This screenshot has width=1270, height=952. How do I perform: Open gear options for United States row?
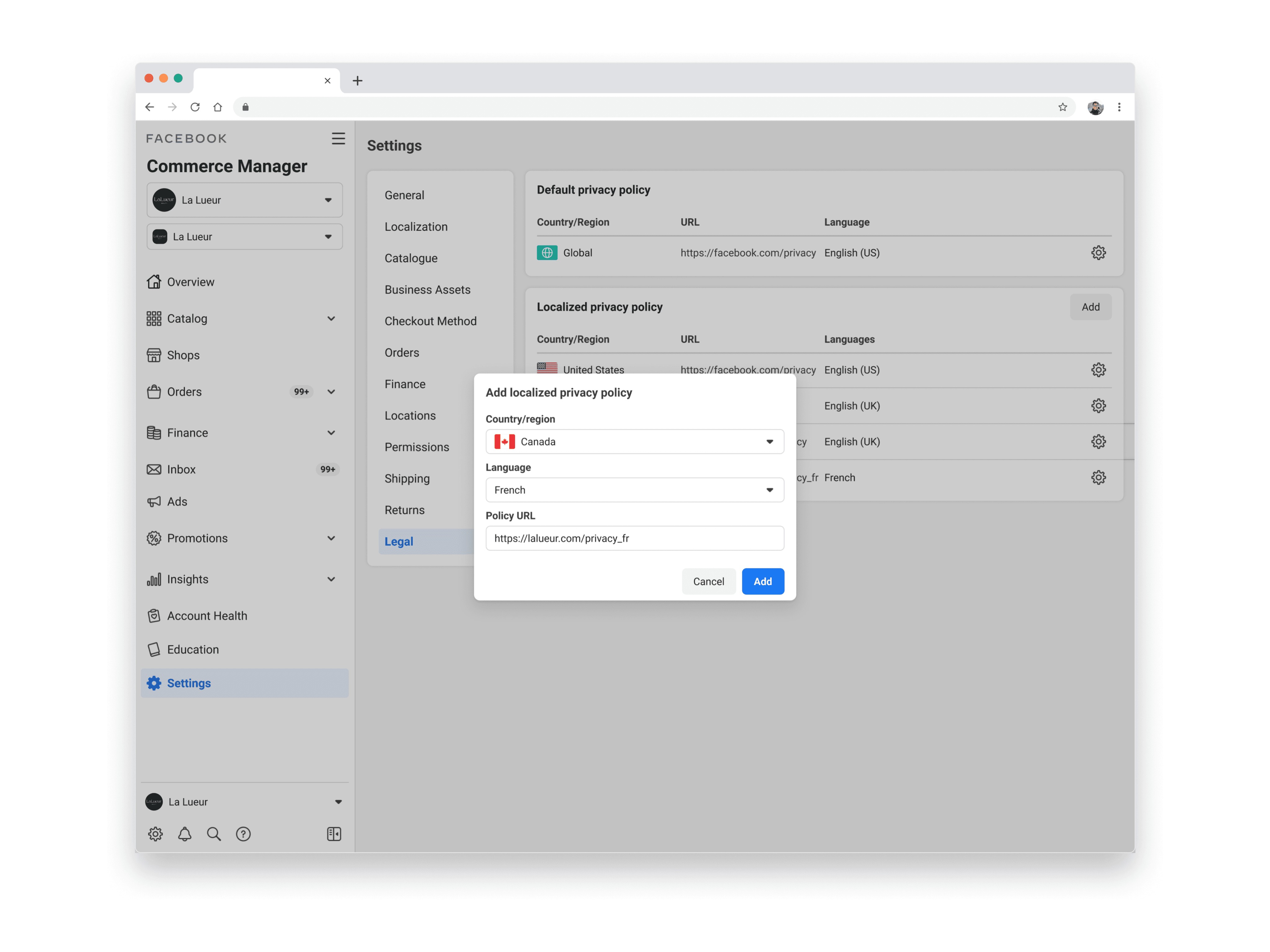(x=1098, y=370)
